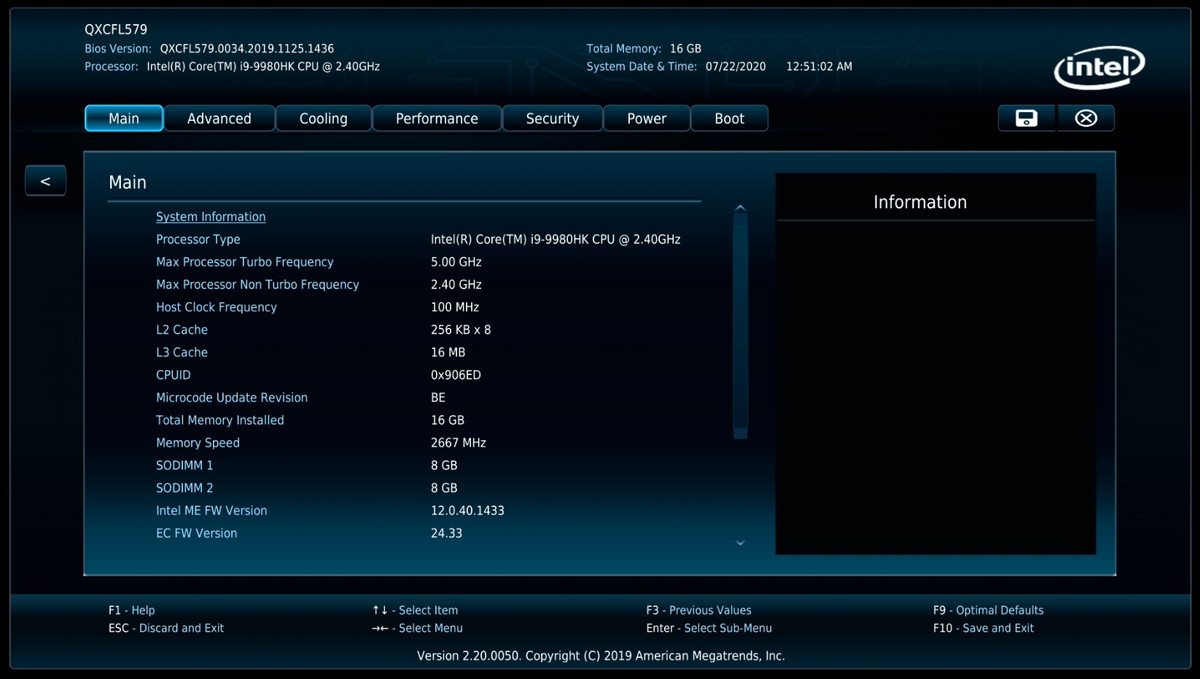Screen dimensions: 1200x679
Task: Click the back arrow button
Action: [x=45, y=180]
